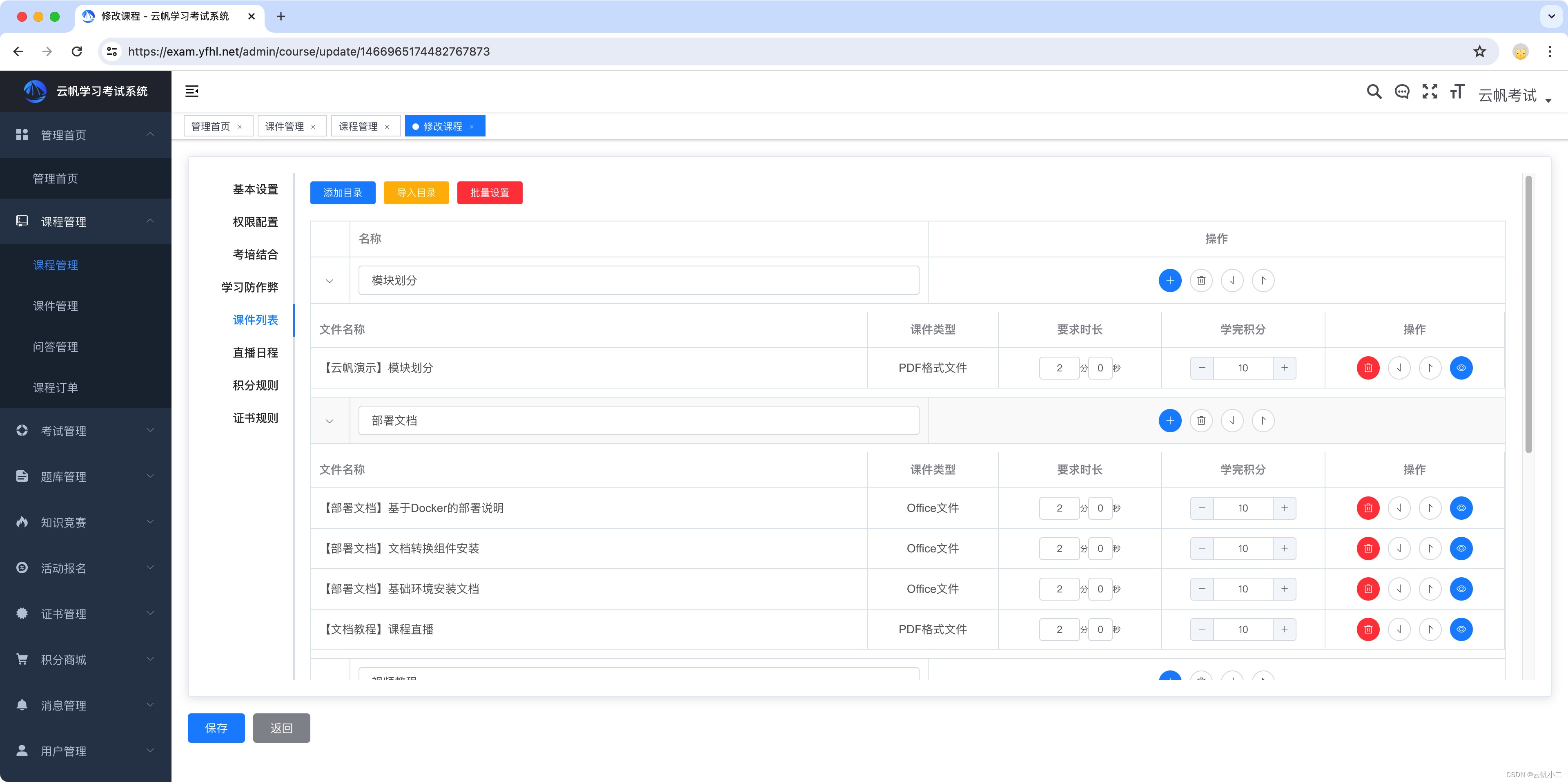Move 基于Docker的部署说明 file down

[1399, 508]
